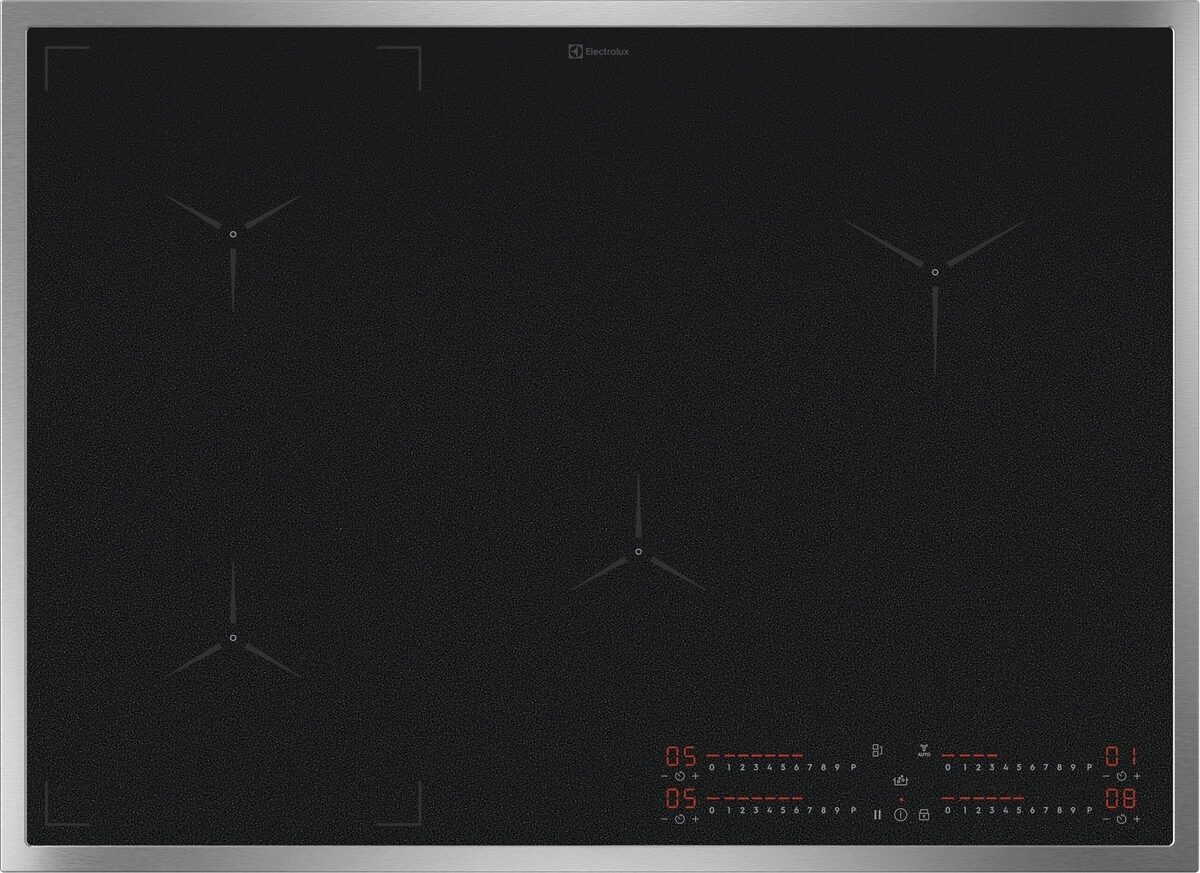The height and width of the screenshot is (873, 1200).
Task: Tap the top-left zone timer clock icon
Action: (679, 776)
